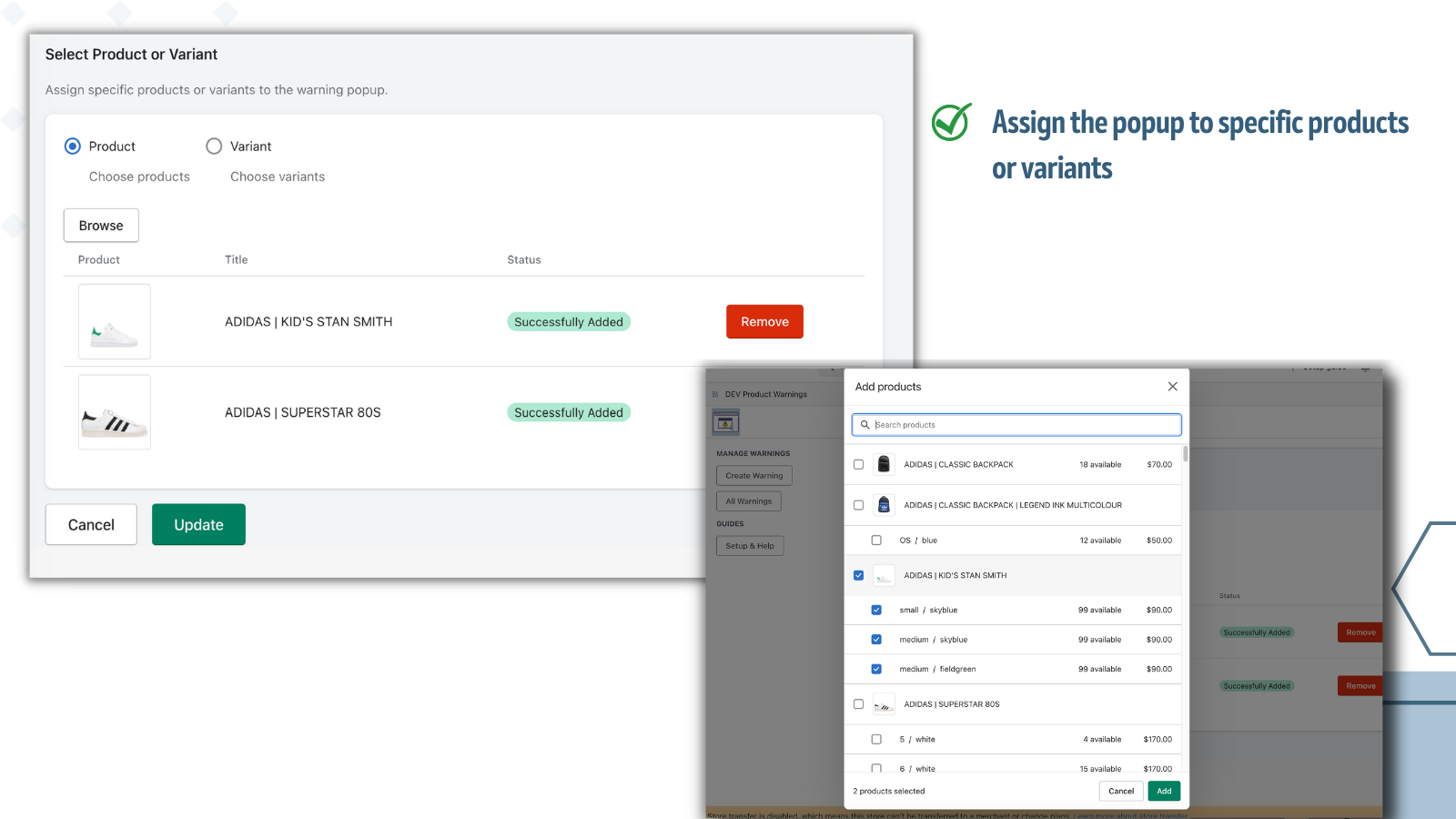Uncheck the ADIDAS | KID'S STAN SMITH checkbox
The height and width of the screenshot is (819, 1456).
tap(858, 575)
